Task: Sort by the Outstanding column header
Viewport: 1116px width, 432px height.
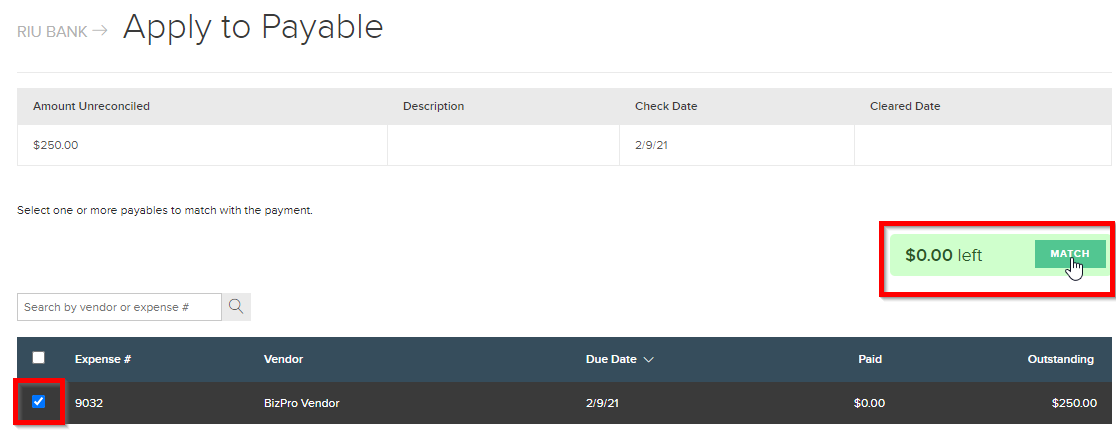Action: coord(1060,359)
